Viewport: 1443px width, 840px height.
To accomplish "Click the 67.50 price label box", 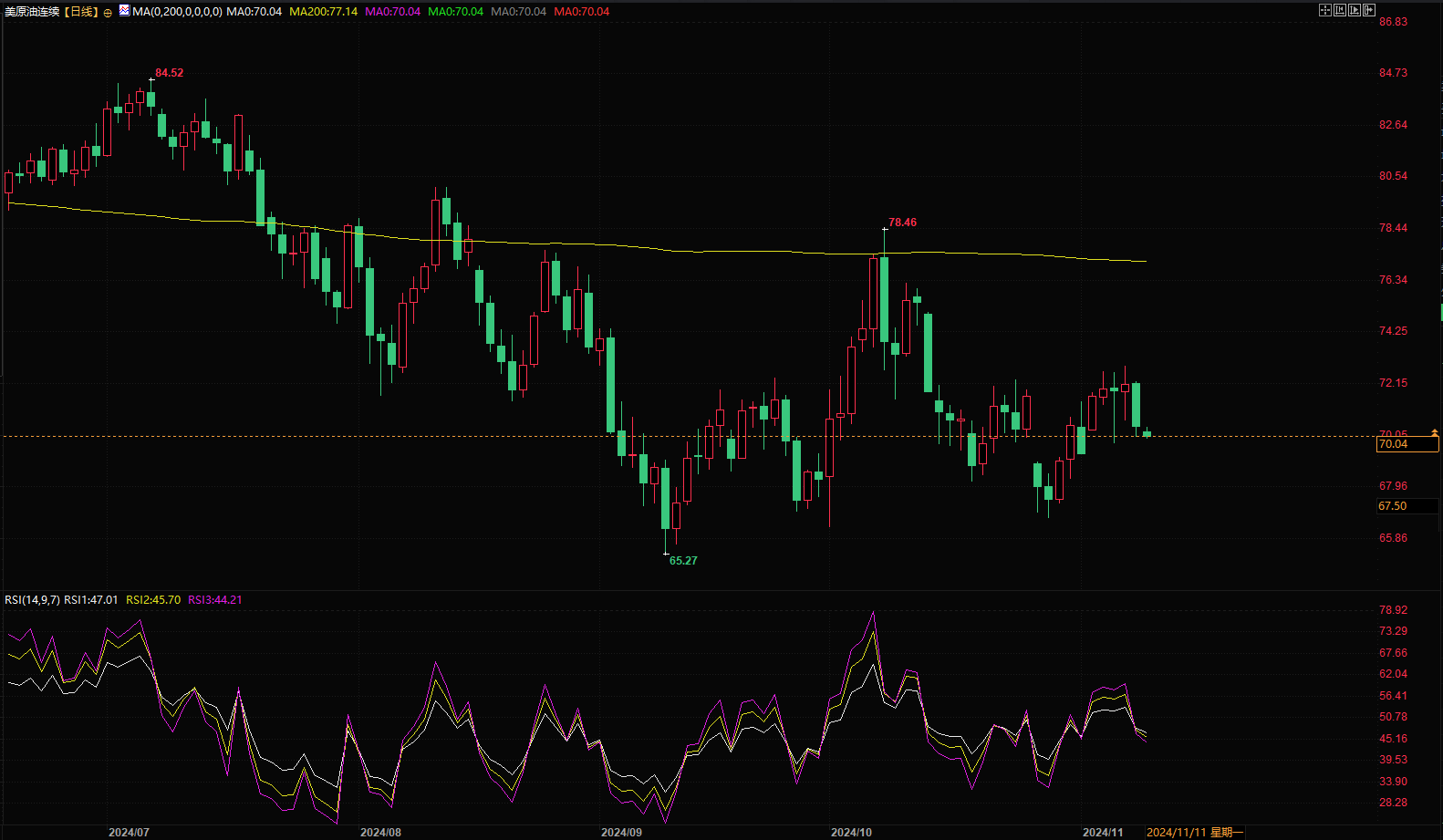I will [x=1407, y=506].
